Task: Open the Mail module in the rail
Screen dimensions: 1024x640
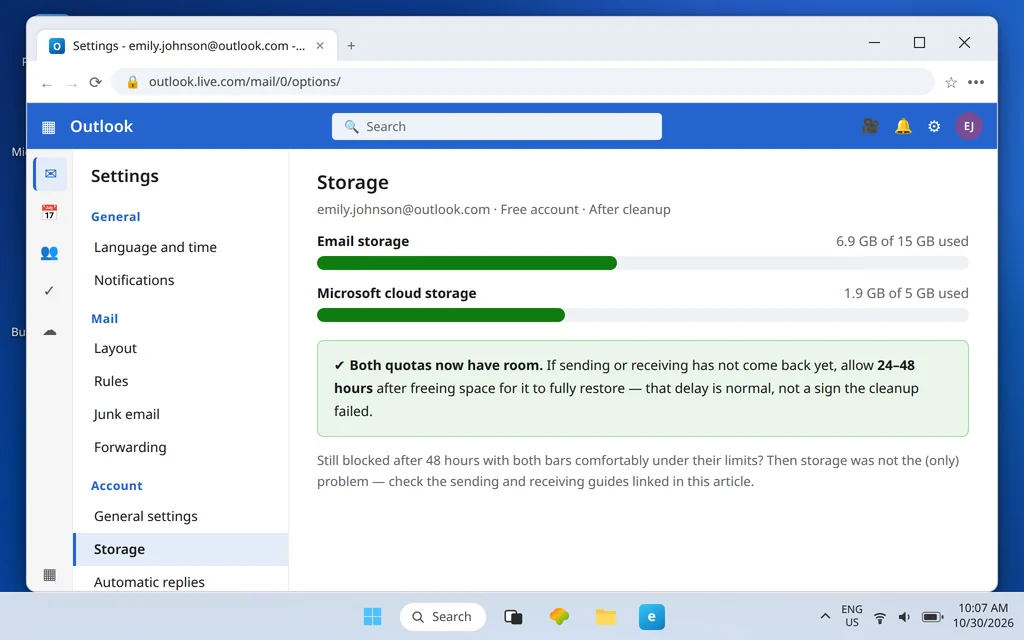Action: point(50,174)
